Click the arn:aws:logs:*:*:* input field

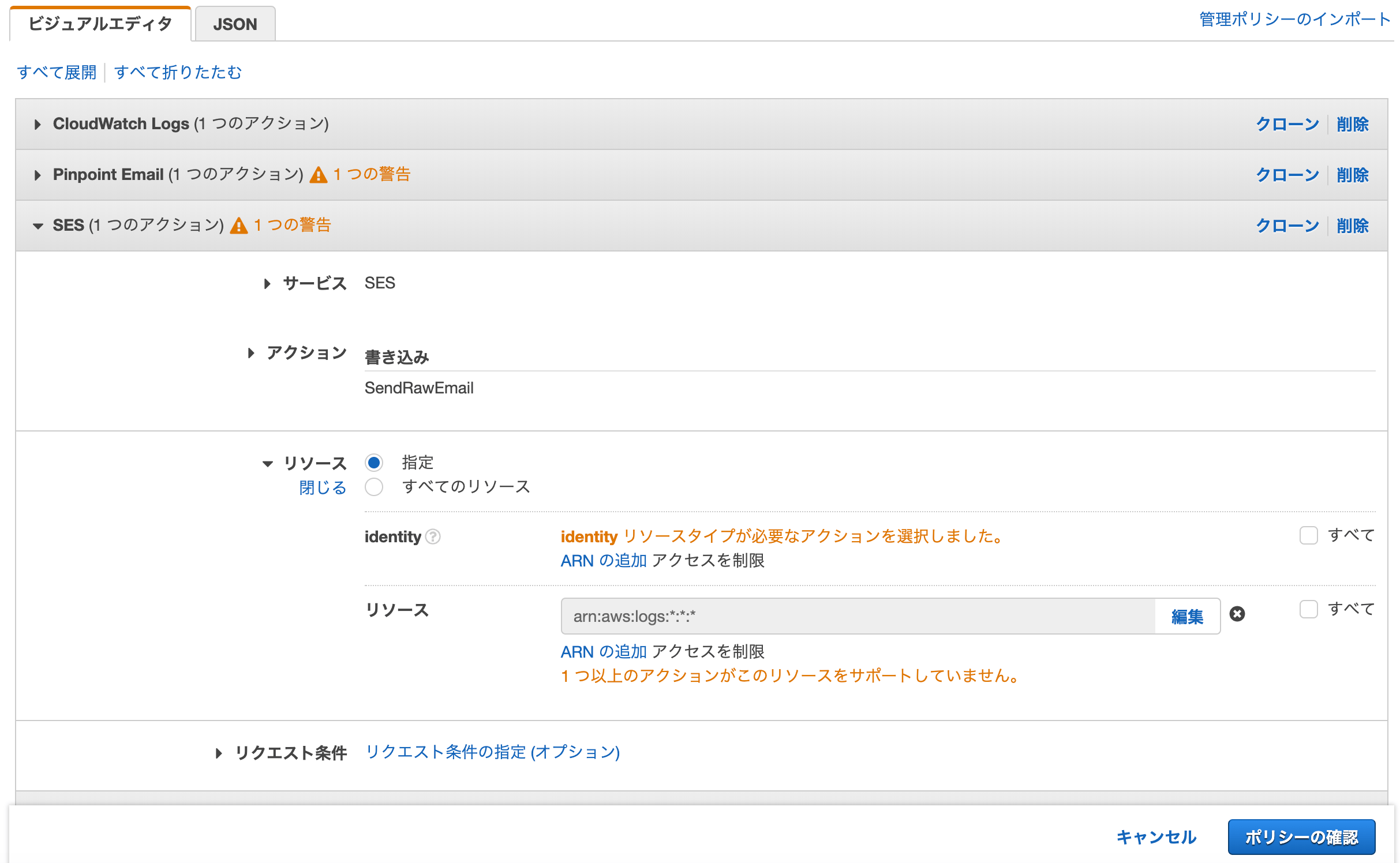tap(858, 617)
